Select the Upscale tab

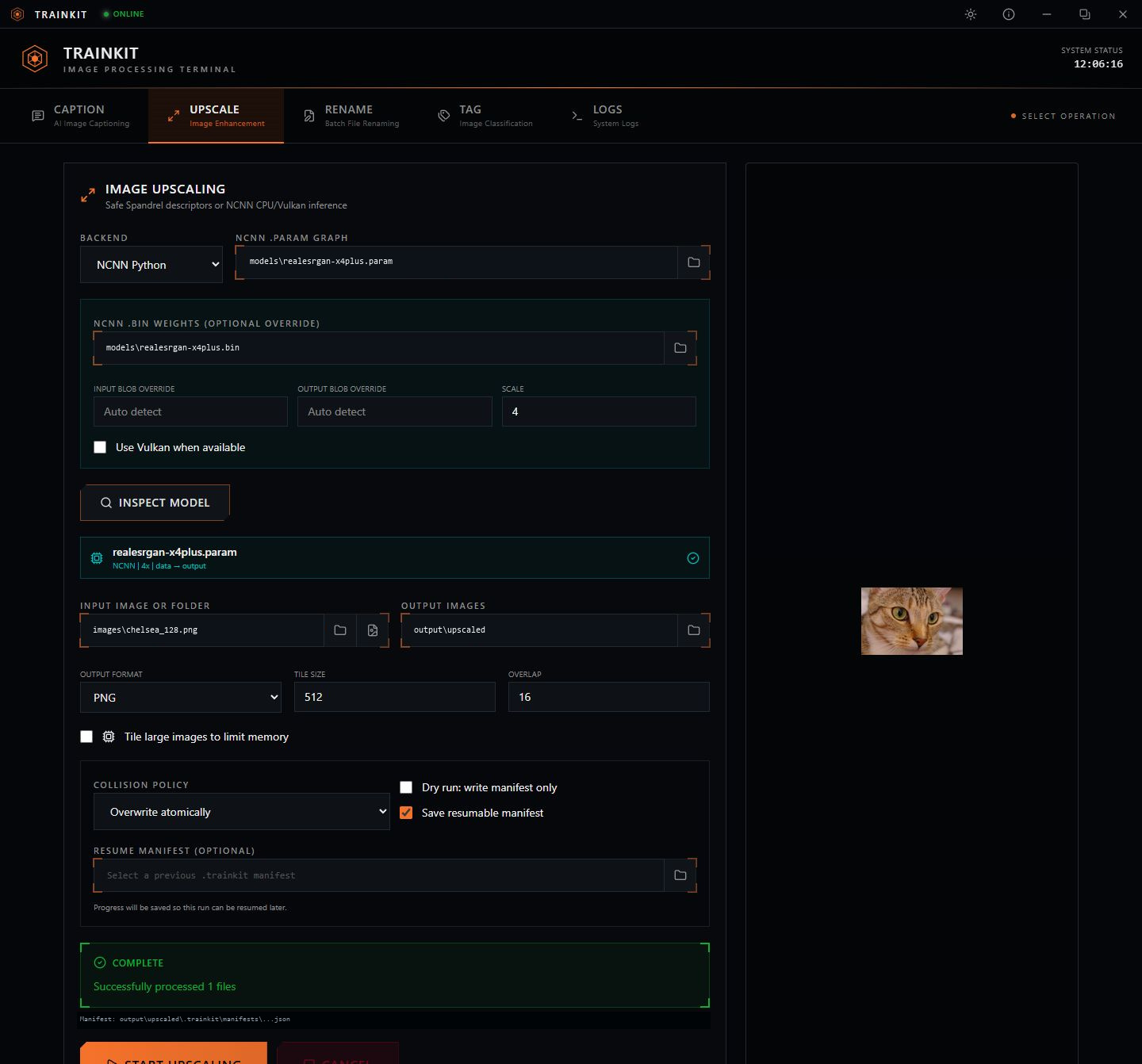[x=216, y=116]
